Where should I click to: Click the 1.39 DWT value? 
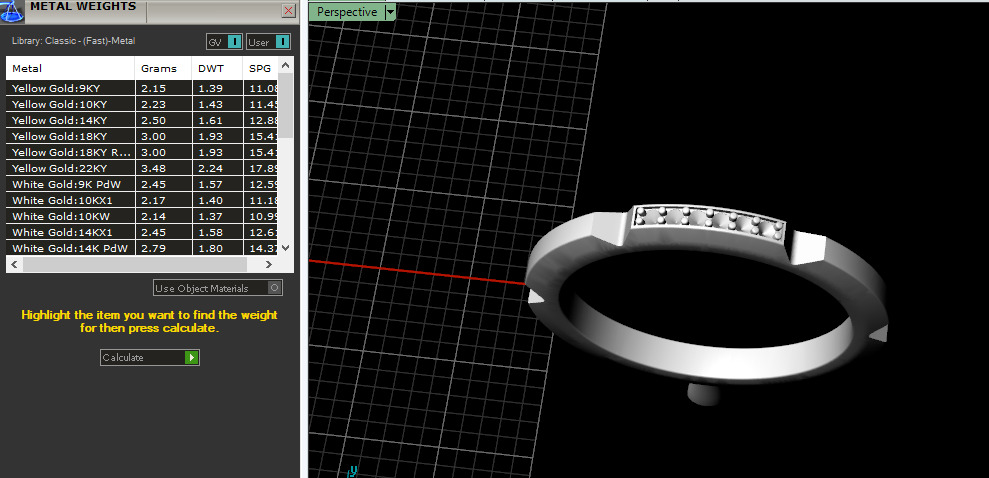click(x=210, y=88)
